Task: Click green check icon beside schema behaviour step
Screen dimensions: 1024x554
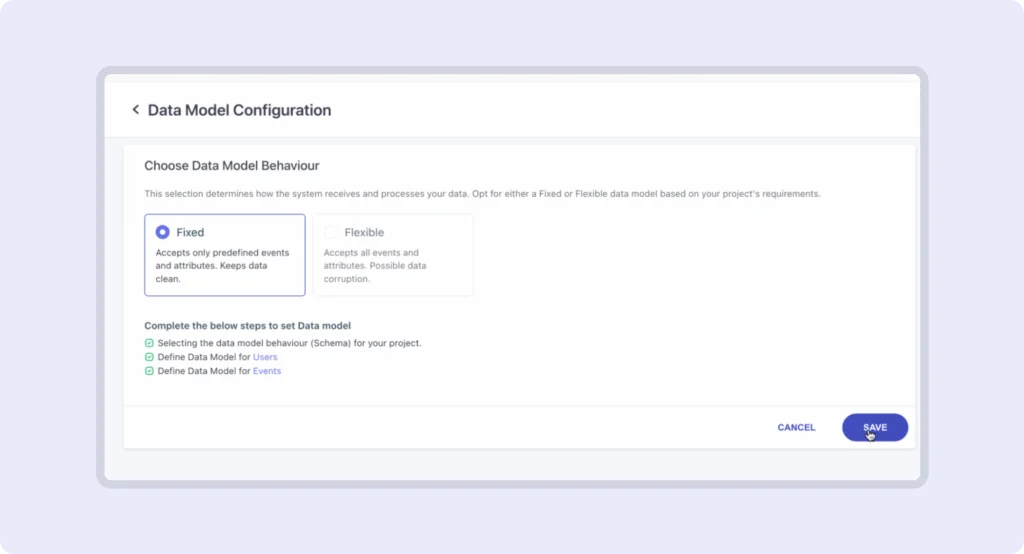Action: tap(149, 343)
